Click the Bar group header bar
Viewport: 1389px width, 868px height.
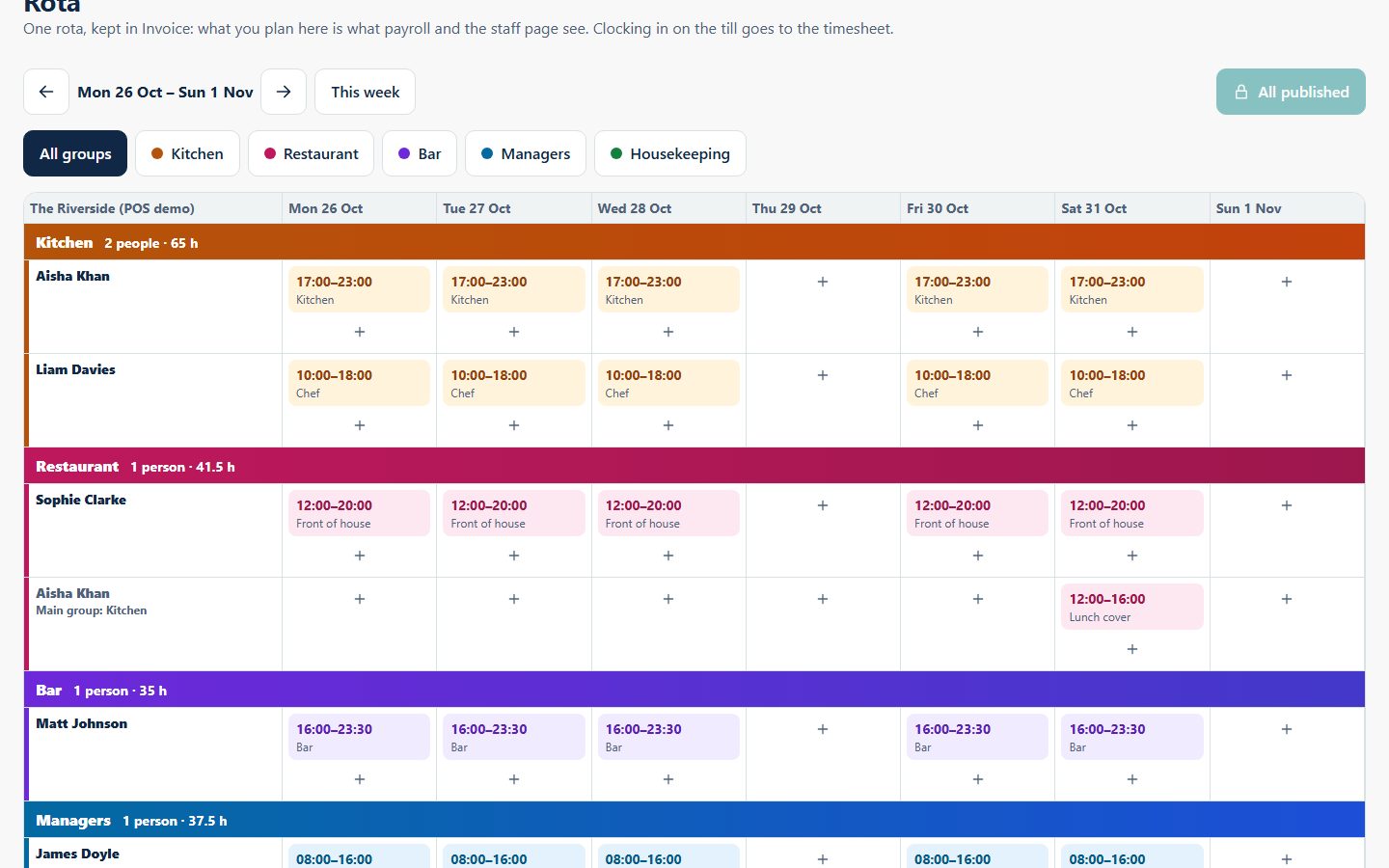click(x=694, y=690)
